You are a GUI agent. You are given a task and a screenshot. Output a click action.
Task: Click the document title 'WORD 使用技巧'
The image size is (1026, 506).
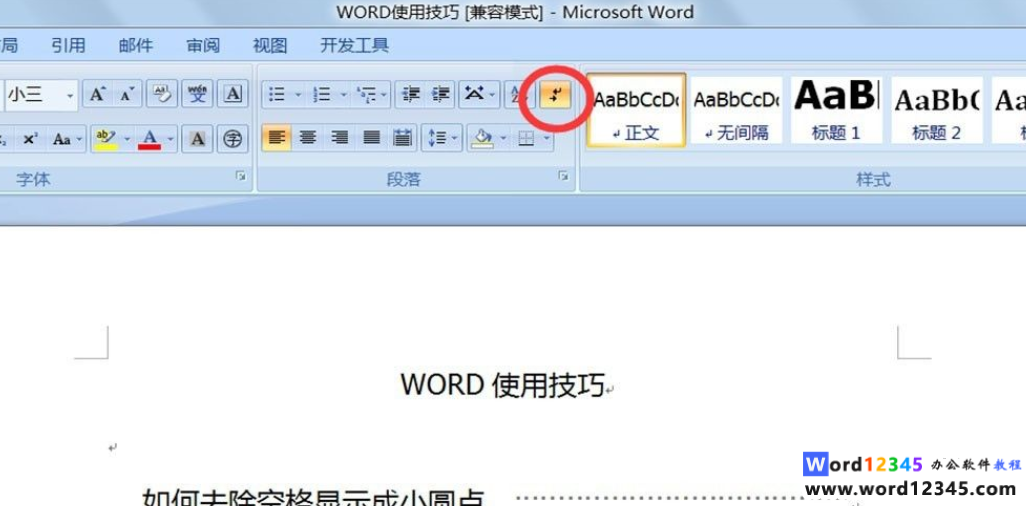pyautogui.click(x=503, y=384)
